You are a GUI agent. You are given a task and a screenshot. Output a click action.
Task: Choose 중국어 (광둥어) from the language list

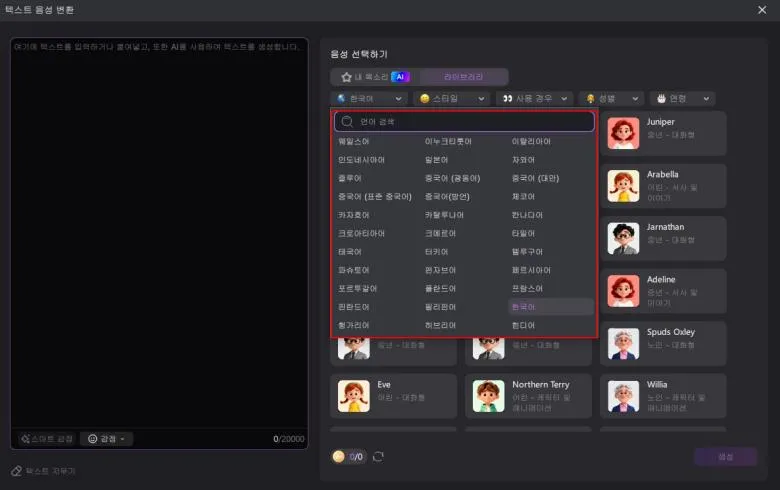click(452, 179)
